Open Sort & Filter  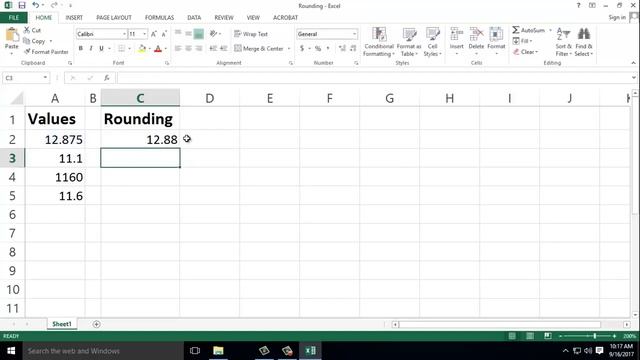pos(563,42)
